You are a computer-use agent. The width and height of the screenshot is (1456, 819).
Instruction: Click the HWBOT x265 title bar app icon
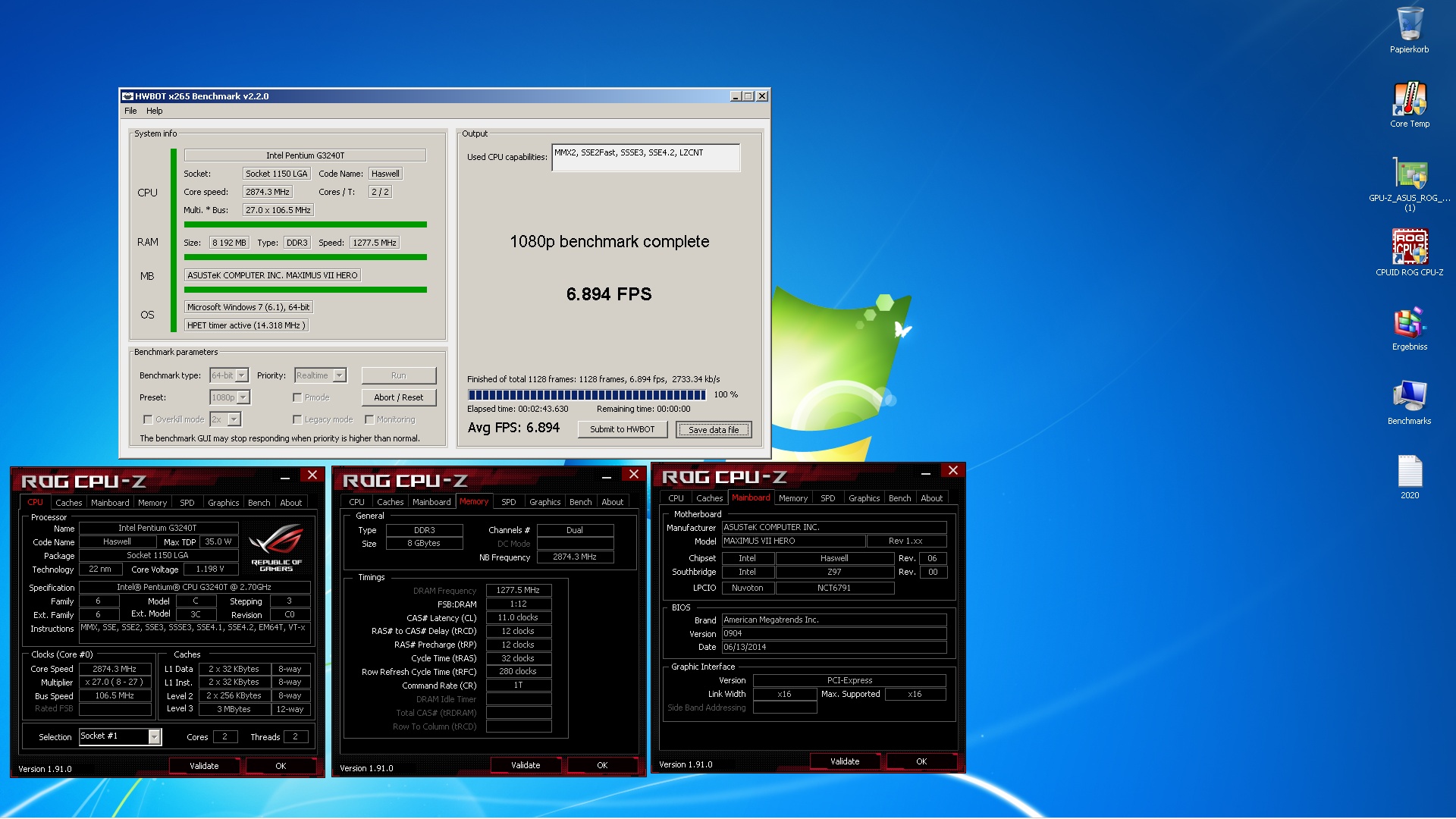[127, 96]
